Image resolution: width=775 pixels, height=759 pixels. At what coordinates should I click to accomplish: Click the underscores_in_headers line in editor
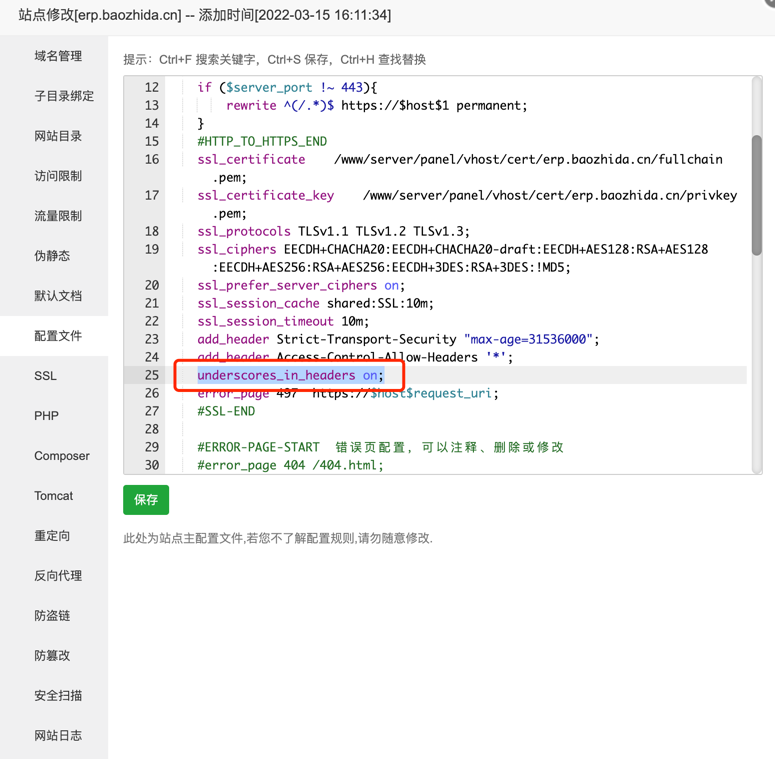pos(290,375)
